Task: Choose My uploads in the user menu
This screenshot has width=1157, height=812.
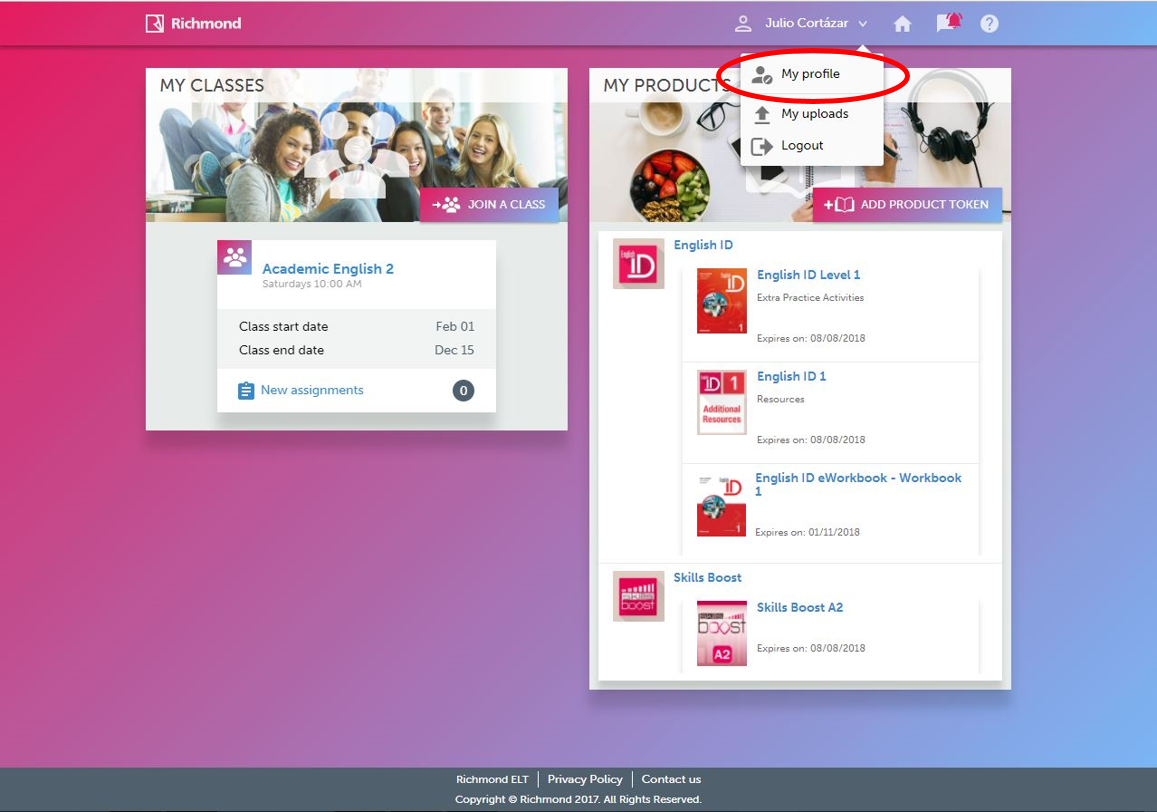Action: 814,114
